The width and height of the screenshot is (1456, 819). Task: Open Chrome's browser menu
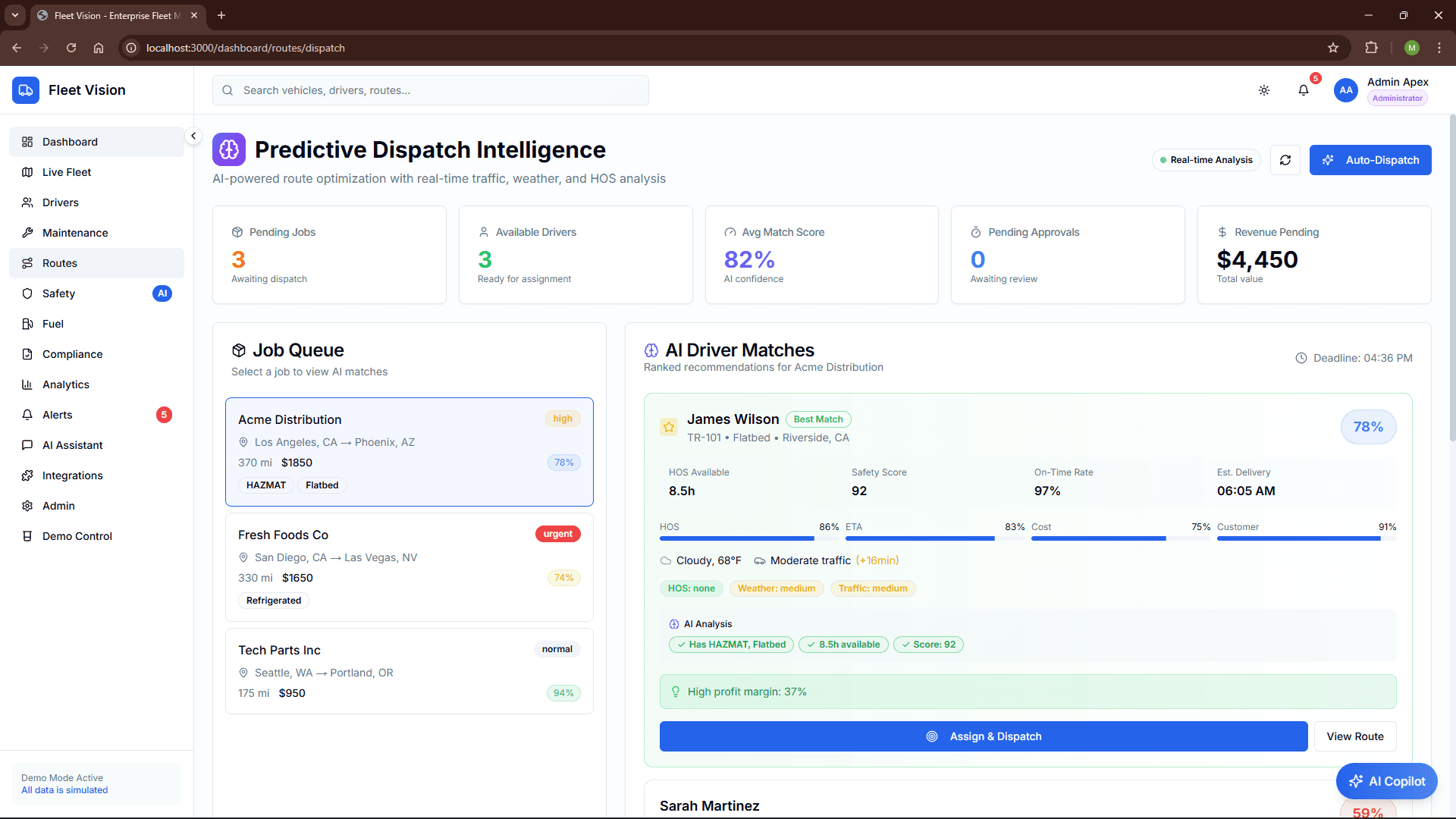(1439, 48)
